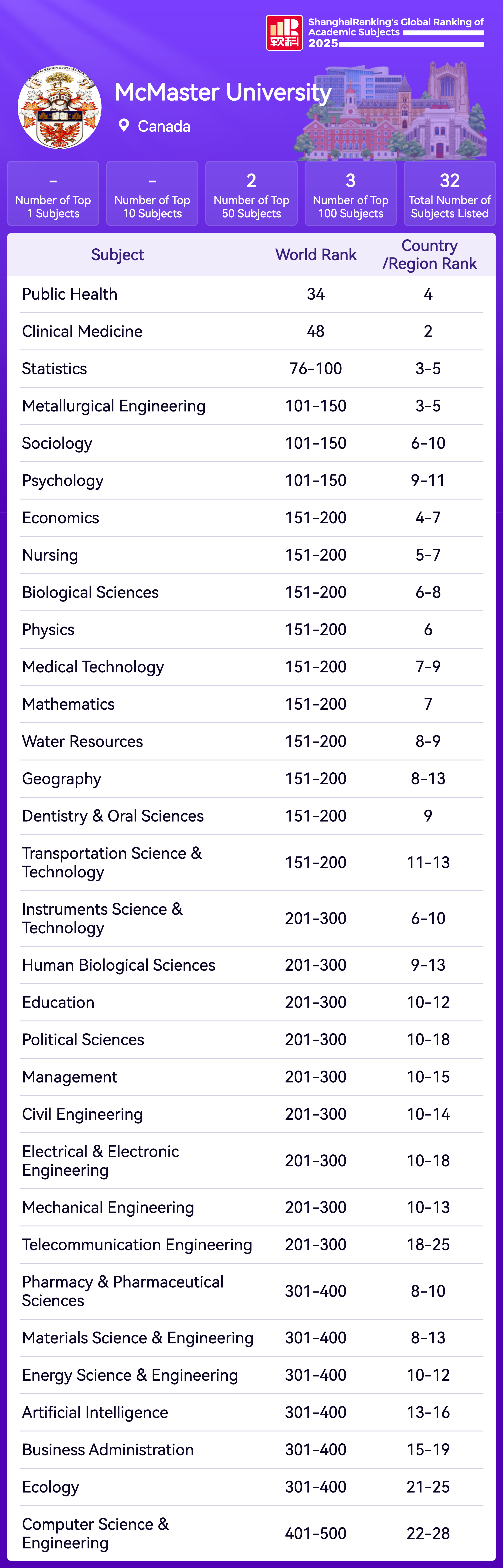Click the Subject column header
Image resolution: width=503 pixels, height=1568 pixels.
117,254
